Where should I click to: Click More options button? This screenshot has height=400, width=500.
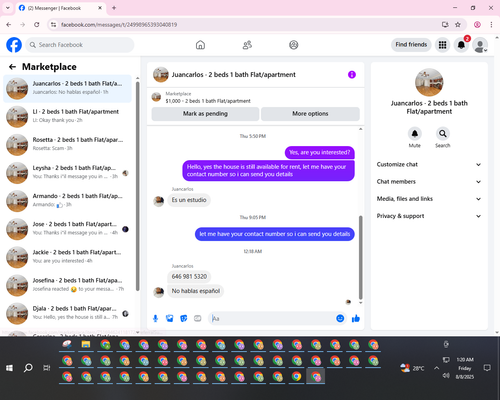point(310,114)
